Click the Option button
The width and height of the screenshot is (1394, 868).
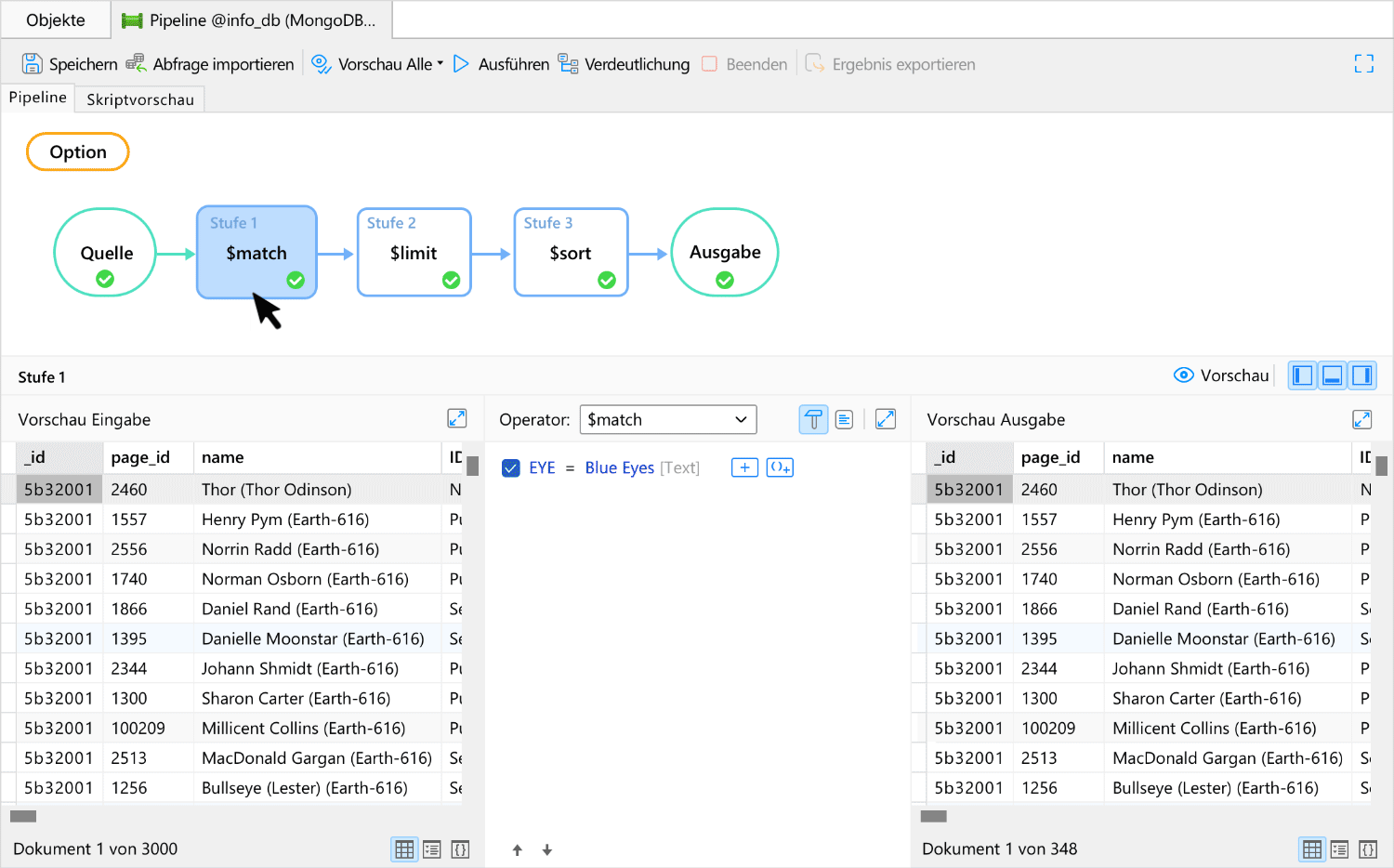coord(78,152)
